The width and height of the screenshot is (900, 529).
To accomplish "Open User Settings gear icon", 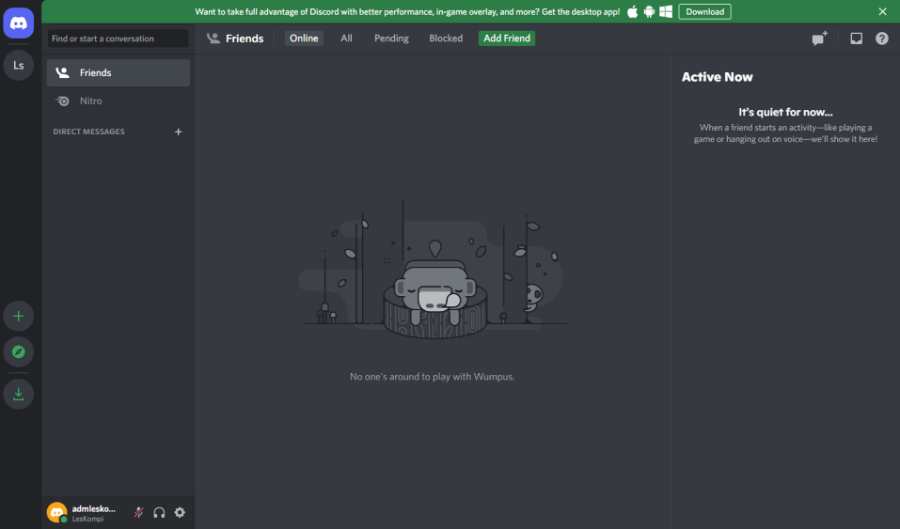I will [x=180, y=512].
